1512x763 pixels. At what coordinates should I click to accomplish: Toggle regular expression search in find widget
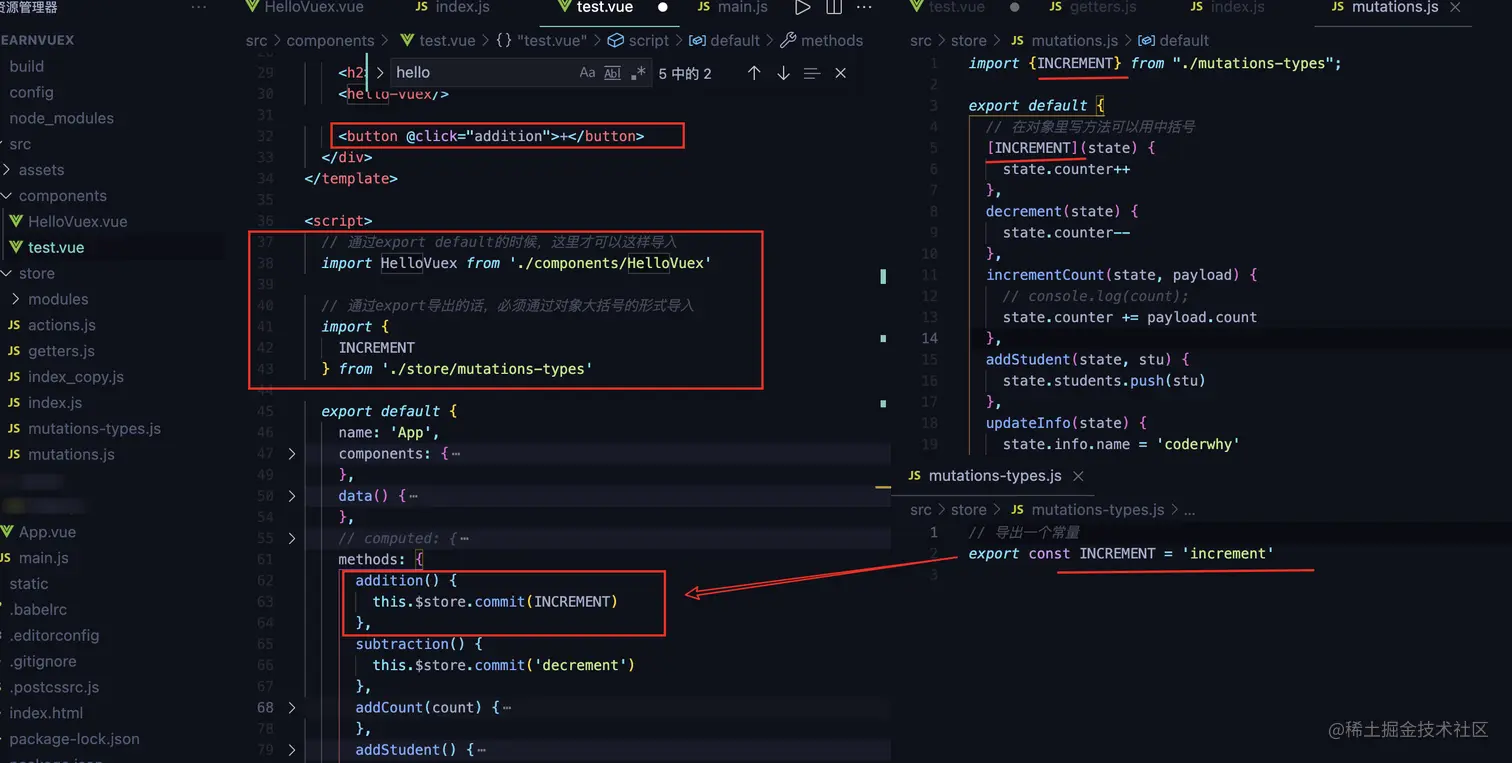coord(638,73)
